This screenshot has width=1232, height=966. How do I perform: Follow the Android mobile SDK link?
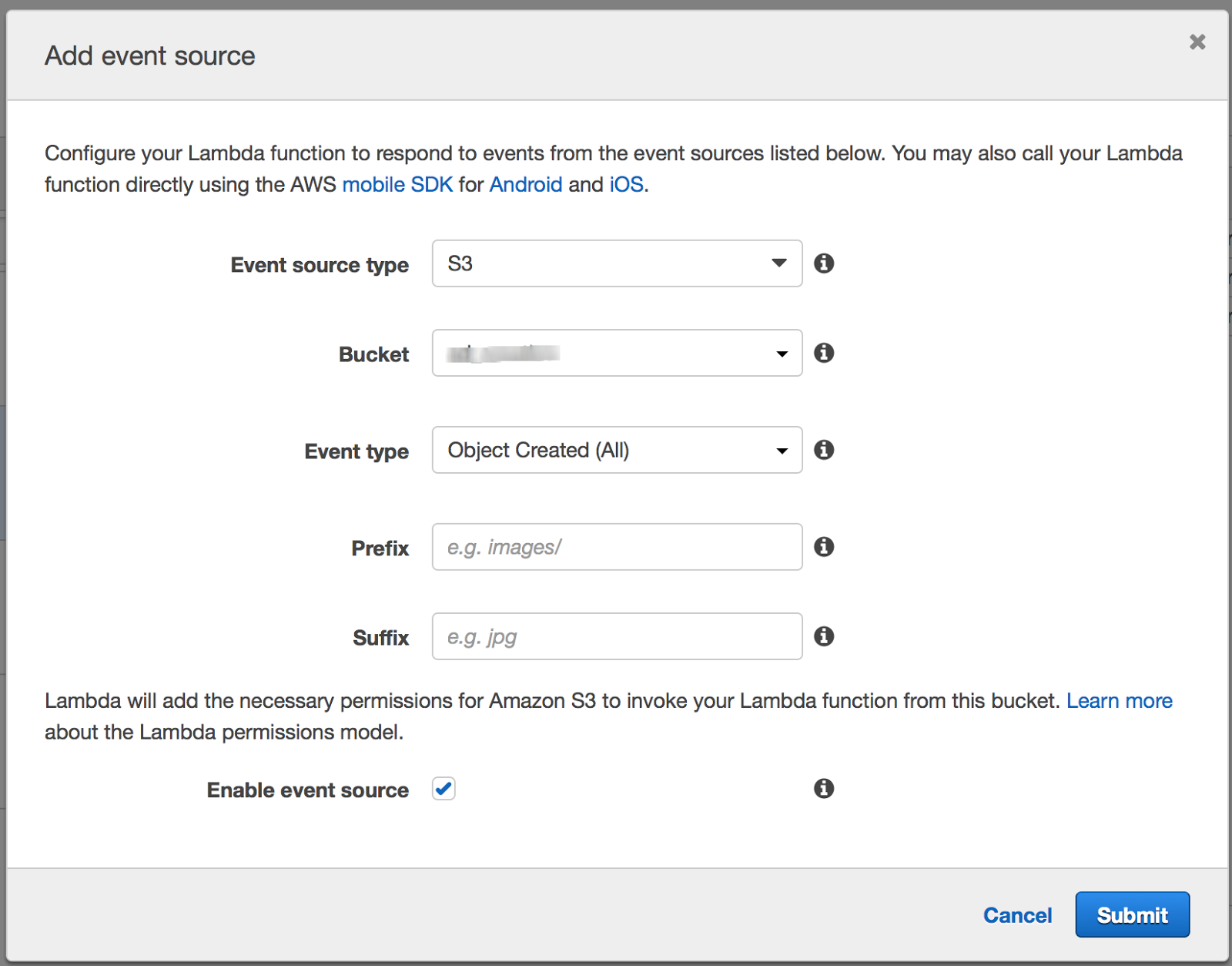click(526, 185)
